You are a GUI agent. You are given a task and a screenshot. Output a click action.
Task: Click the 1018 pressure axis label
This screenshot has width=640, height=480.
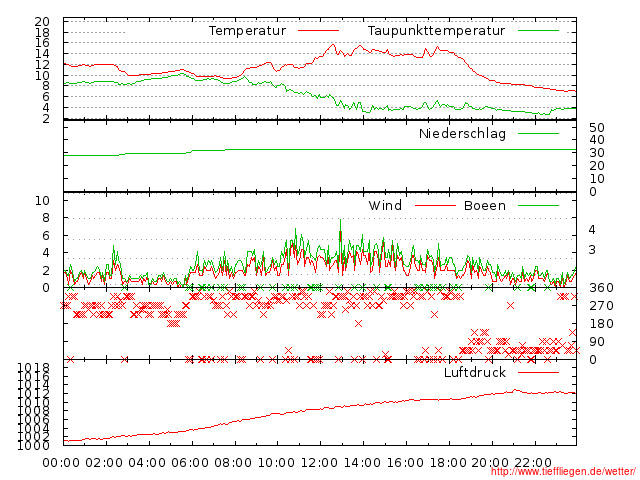tap(33, 367)
